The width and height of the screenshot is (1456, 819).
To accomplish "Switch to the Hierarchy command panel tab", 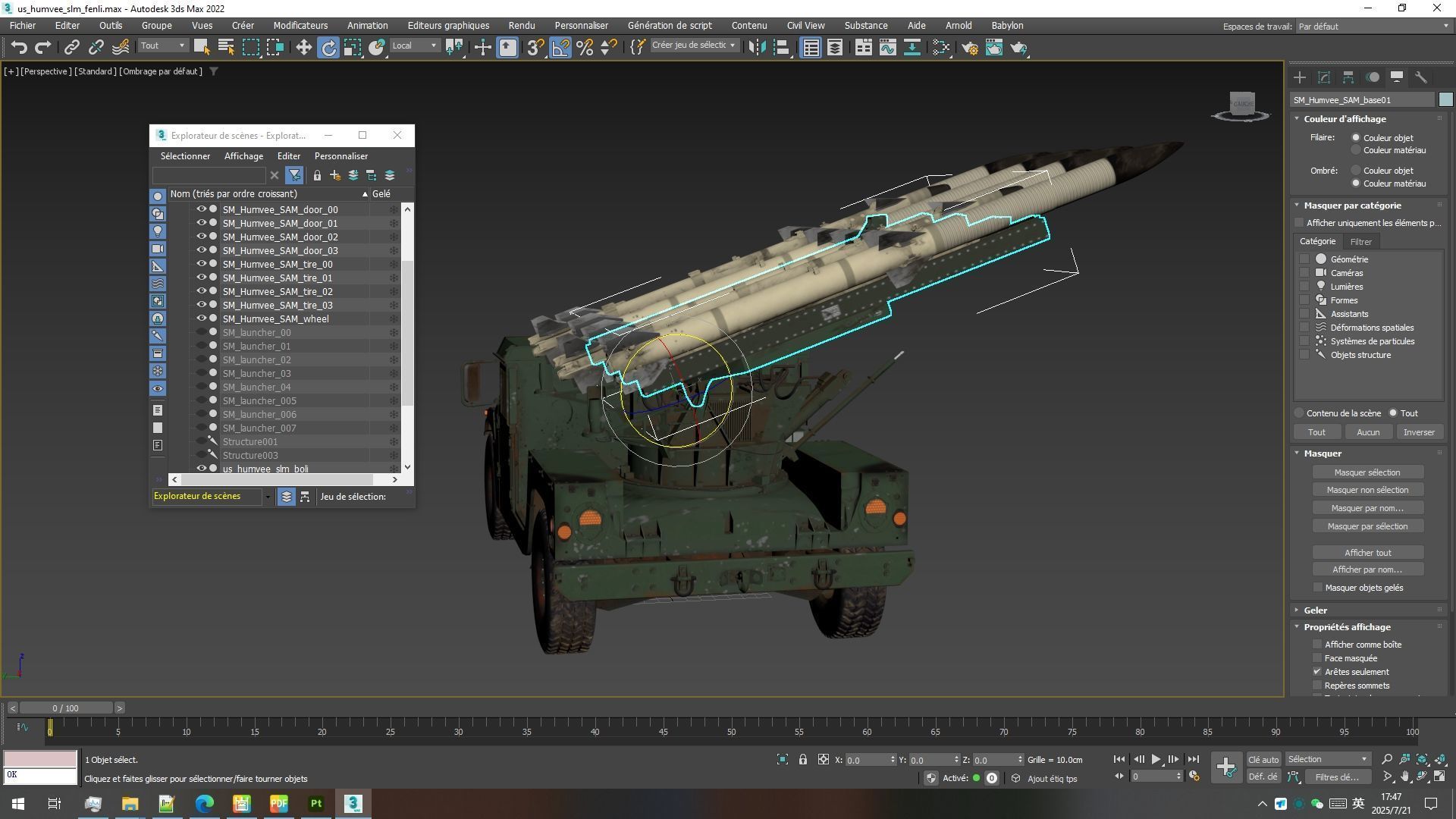I will tap(1348, 77).
